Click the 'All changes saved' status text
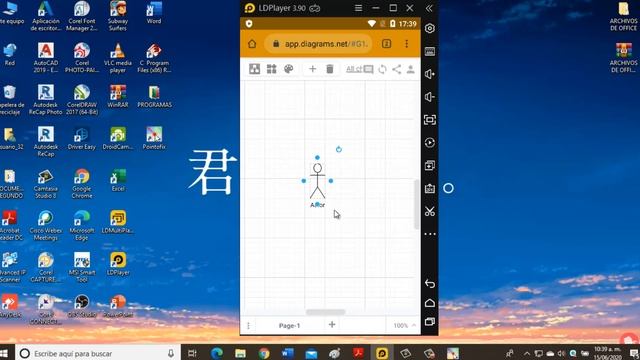This screenshot has height=360, width=640. [x=353, y=69]
